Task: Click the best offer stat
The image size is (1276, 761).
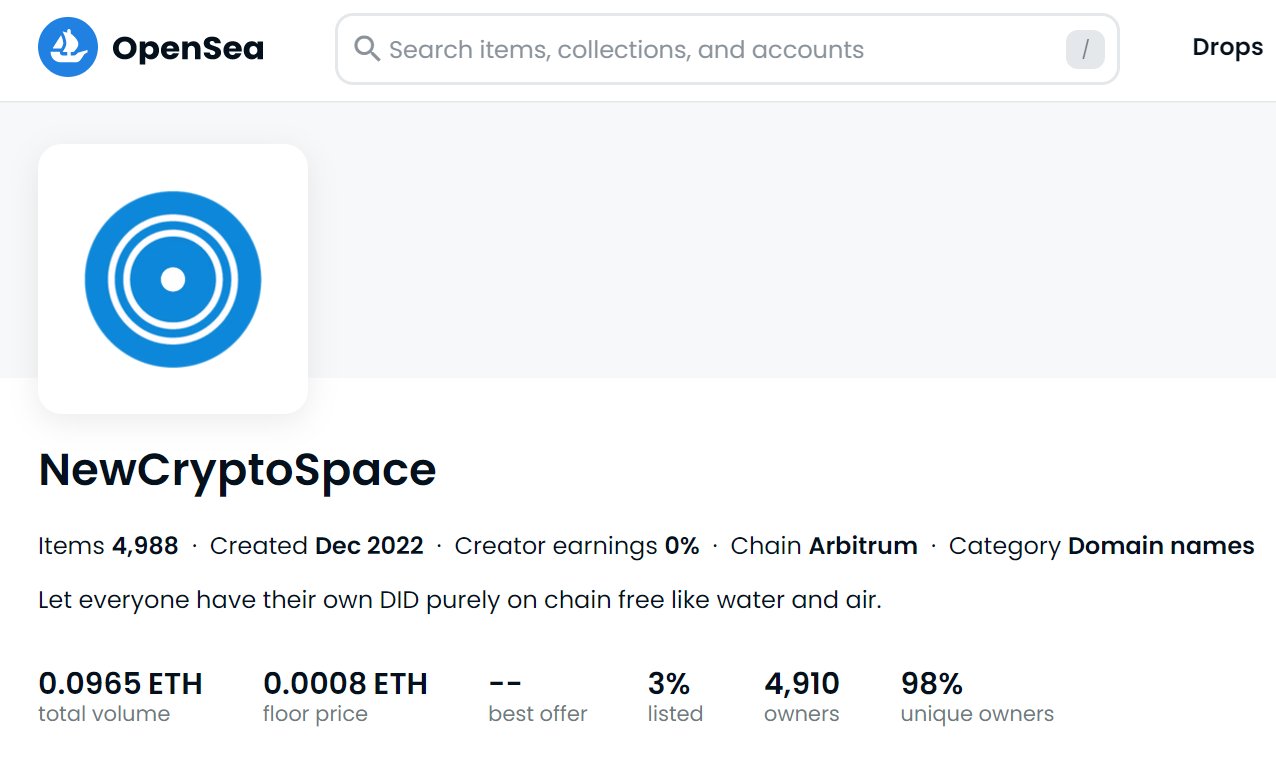Action: point(538,697)
